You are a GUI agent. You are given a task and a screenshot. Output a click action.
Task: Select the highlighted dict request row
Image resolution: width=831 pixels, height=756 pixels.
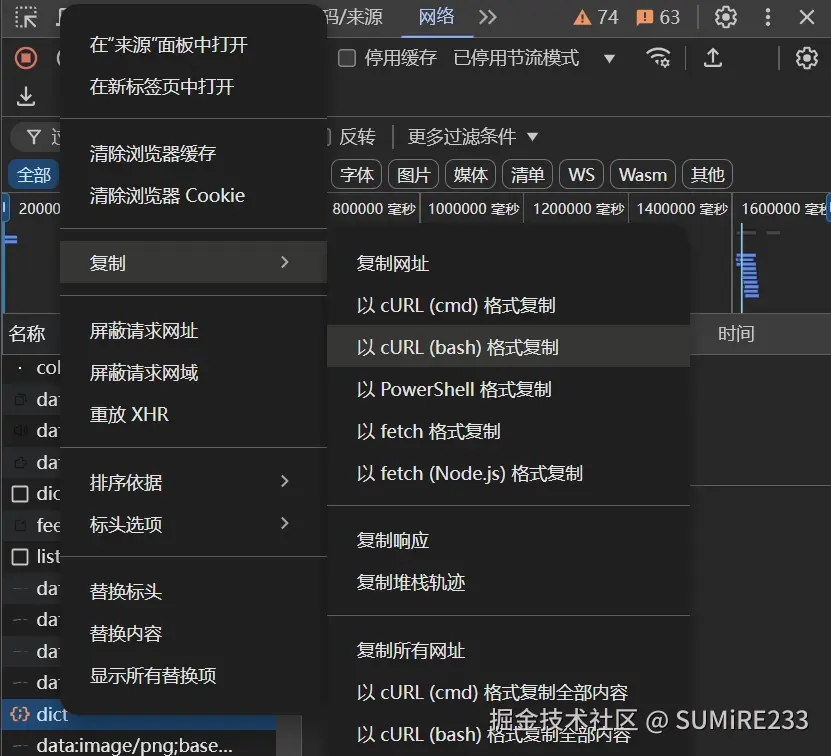pos(139,714)
